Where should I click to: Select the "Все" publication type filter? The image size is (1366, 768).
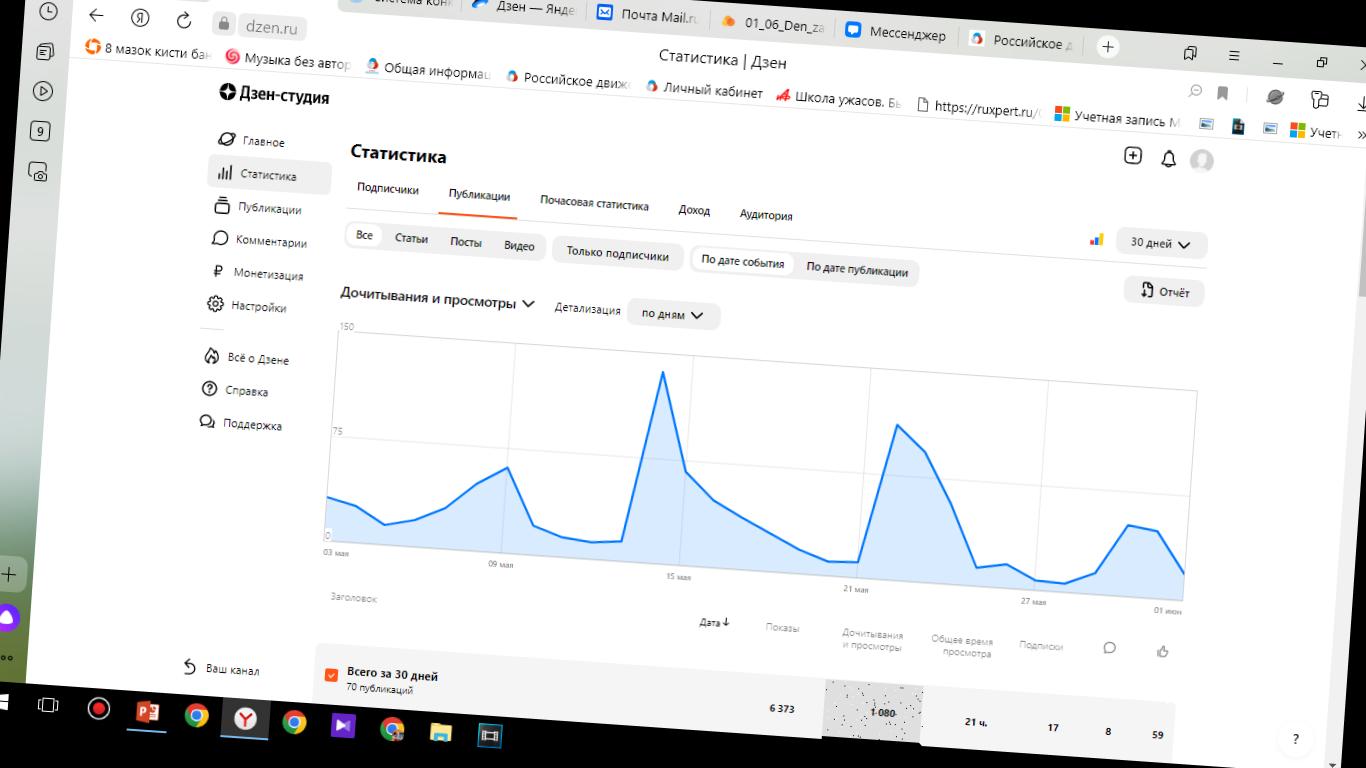coord(364,235)
